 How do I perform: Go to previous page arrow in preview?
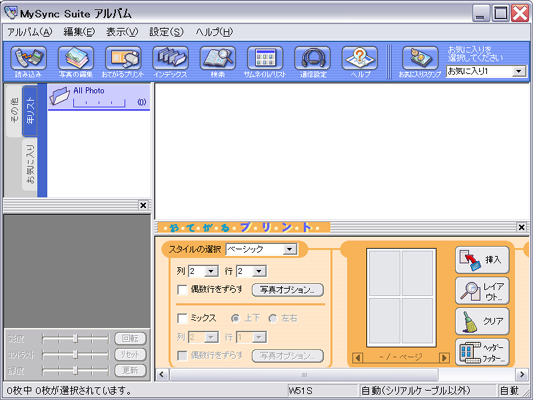[357, 358]
